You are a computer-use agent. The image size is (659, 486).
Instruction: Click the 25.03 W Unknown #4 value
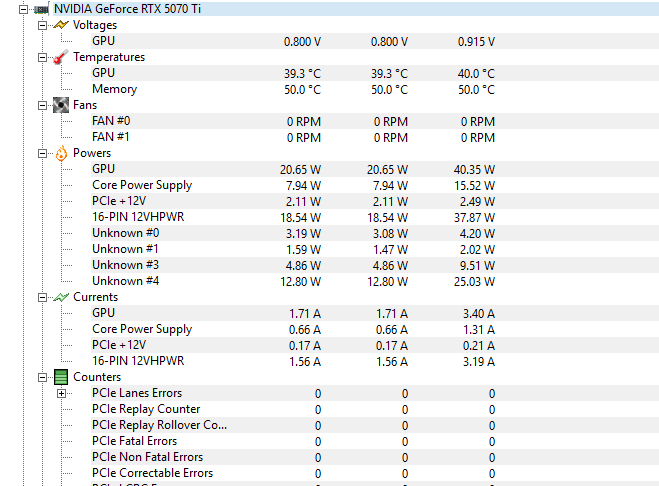coord(474,281)
